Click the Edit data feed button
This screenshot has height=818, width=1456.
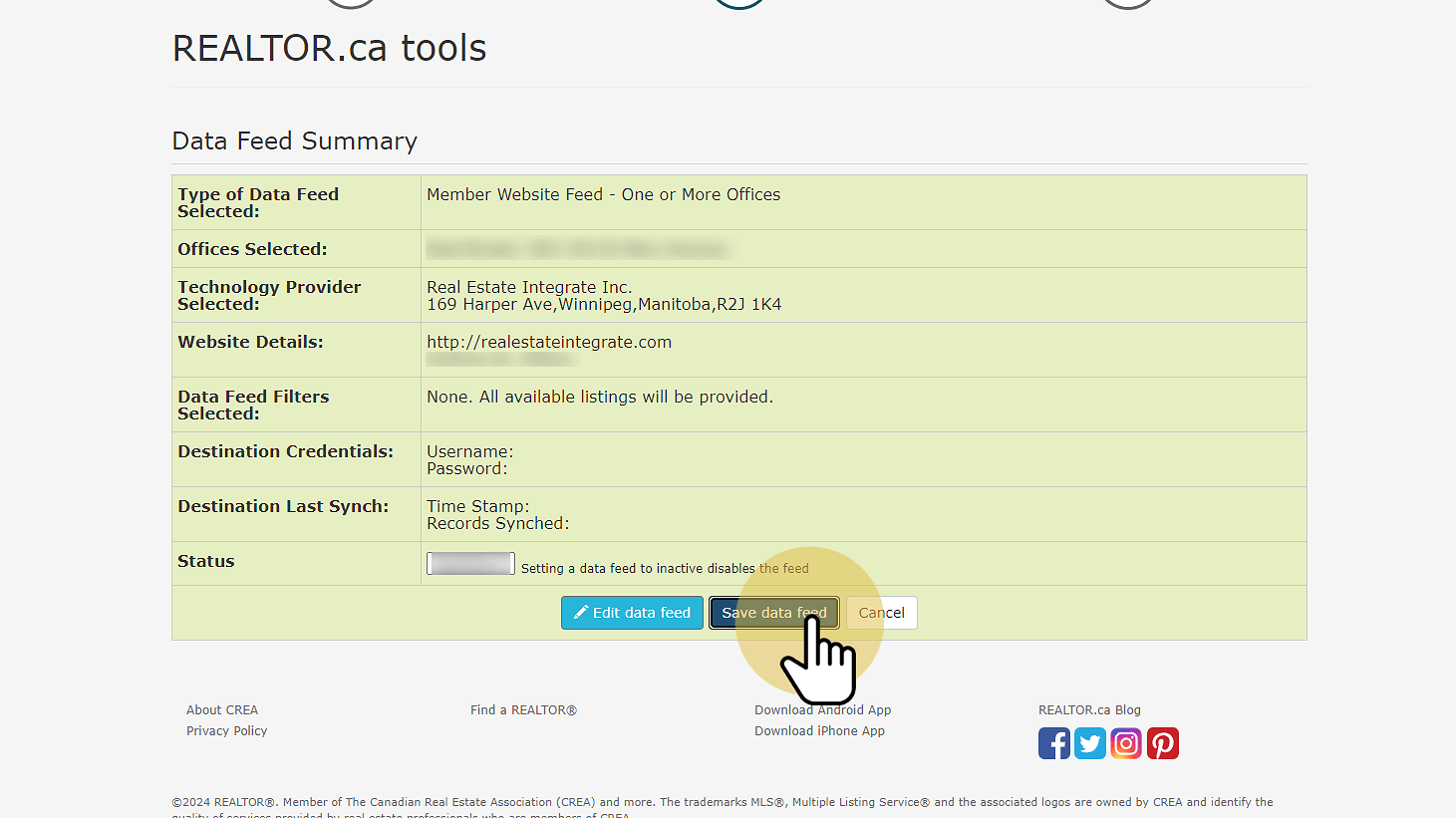pyautogui.click(x=632, y=613)
